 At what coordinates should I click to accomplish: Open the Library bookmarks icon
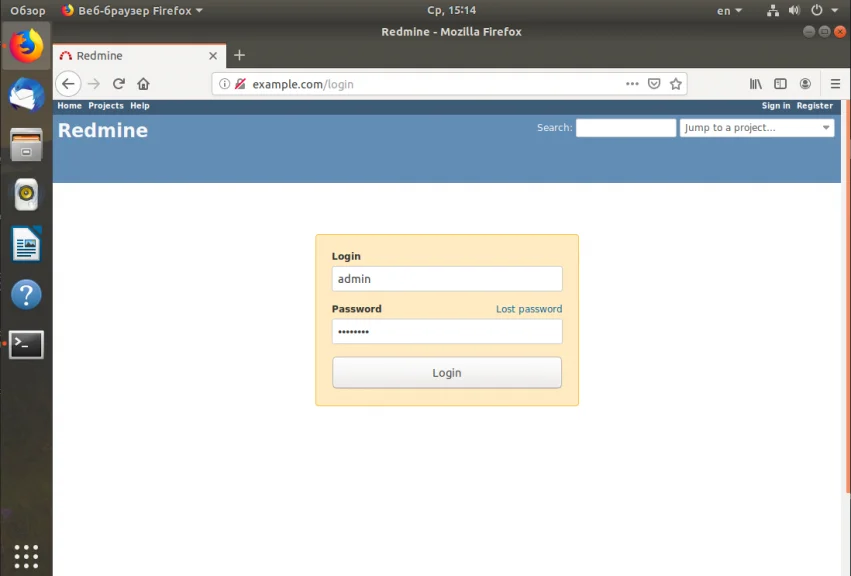click(x=755, y=84)
